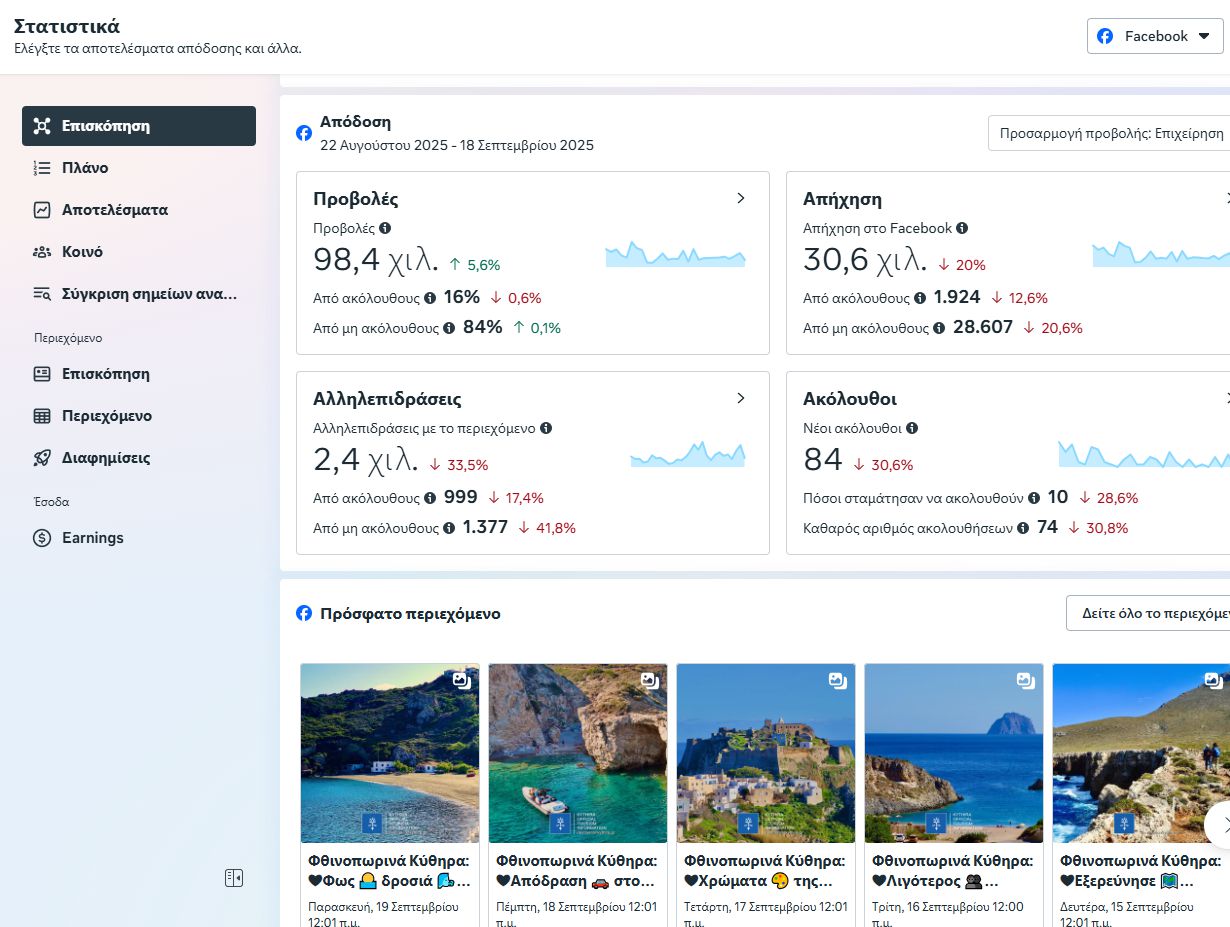This screenshot has height=927, width=1230.
Task: Open Προσαρμογή προβολής: Επιχείρηση dropdown
Action: click(1109, 133)
